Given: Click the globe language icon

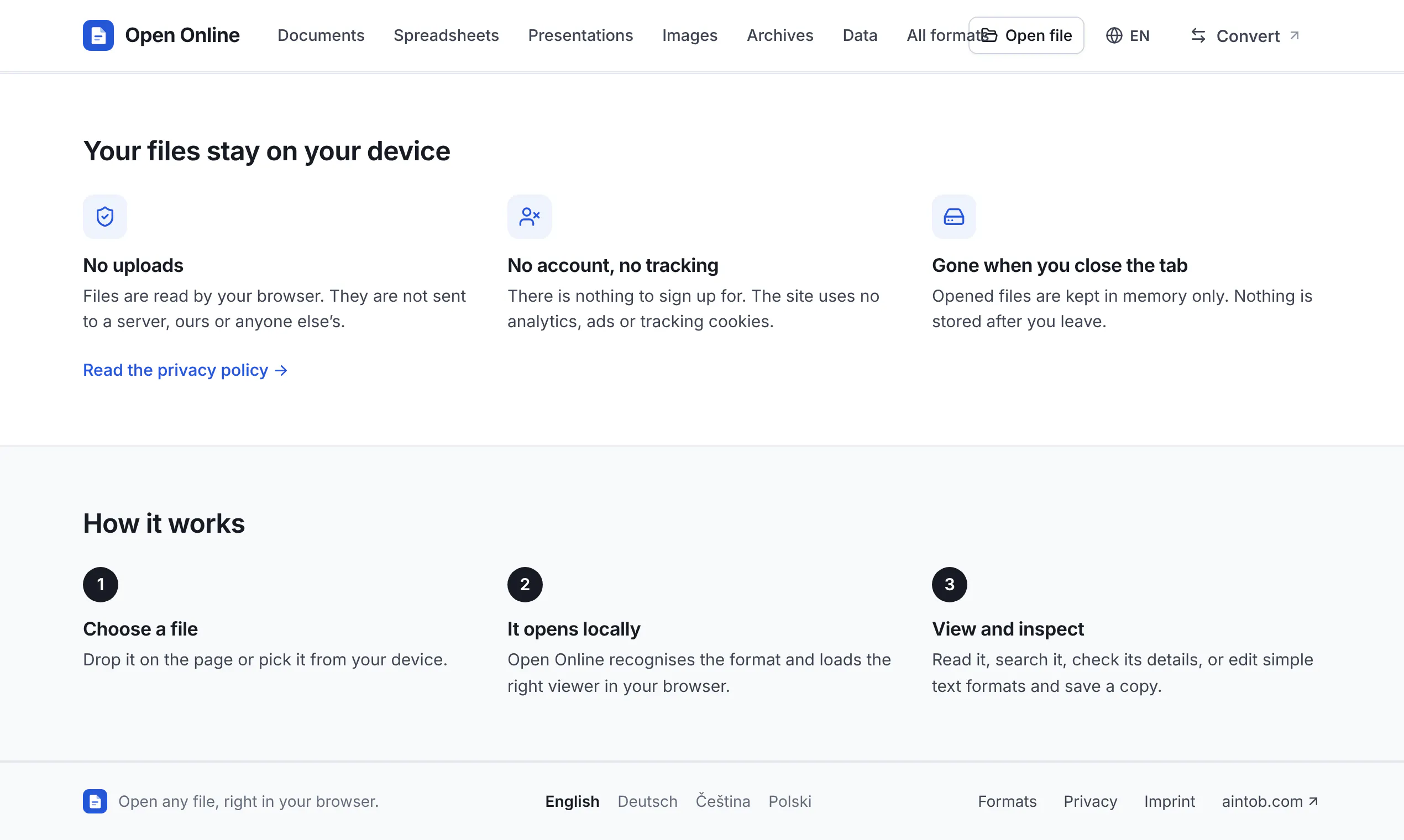Looking at the screenshot, I should 1114,35.
